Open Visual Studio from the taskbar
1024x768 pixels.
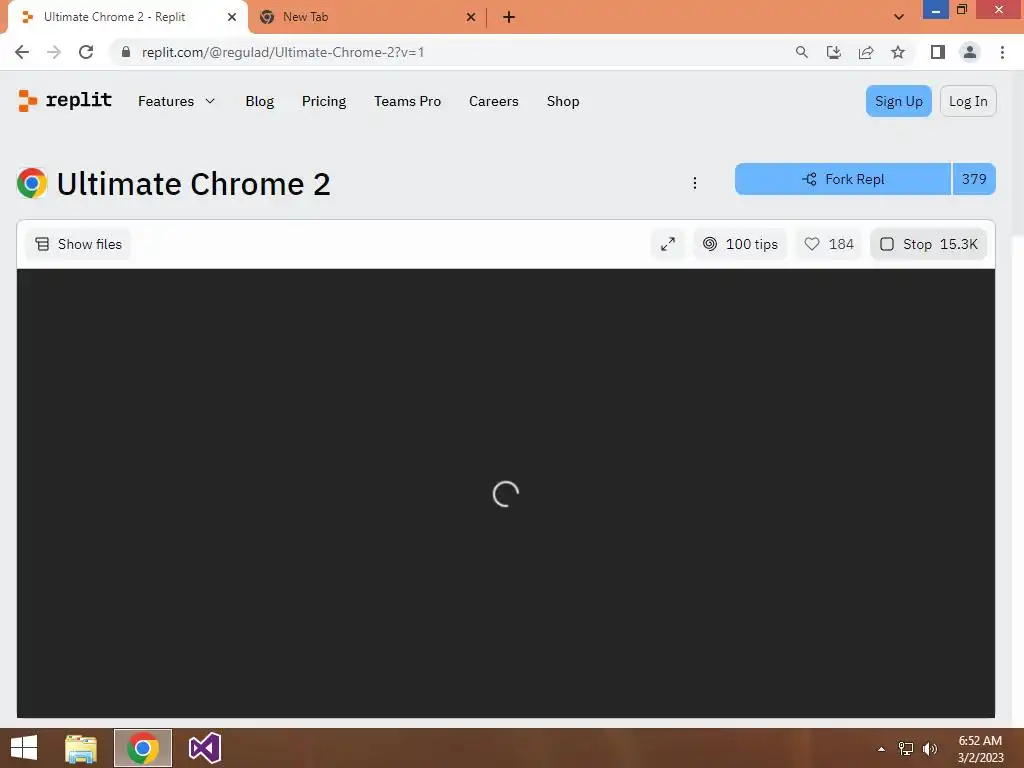pos(204,748)
